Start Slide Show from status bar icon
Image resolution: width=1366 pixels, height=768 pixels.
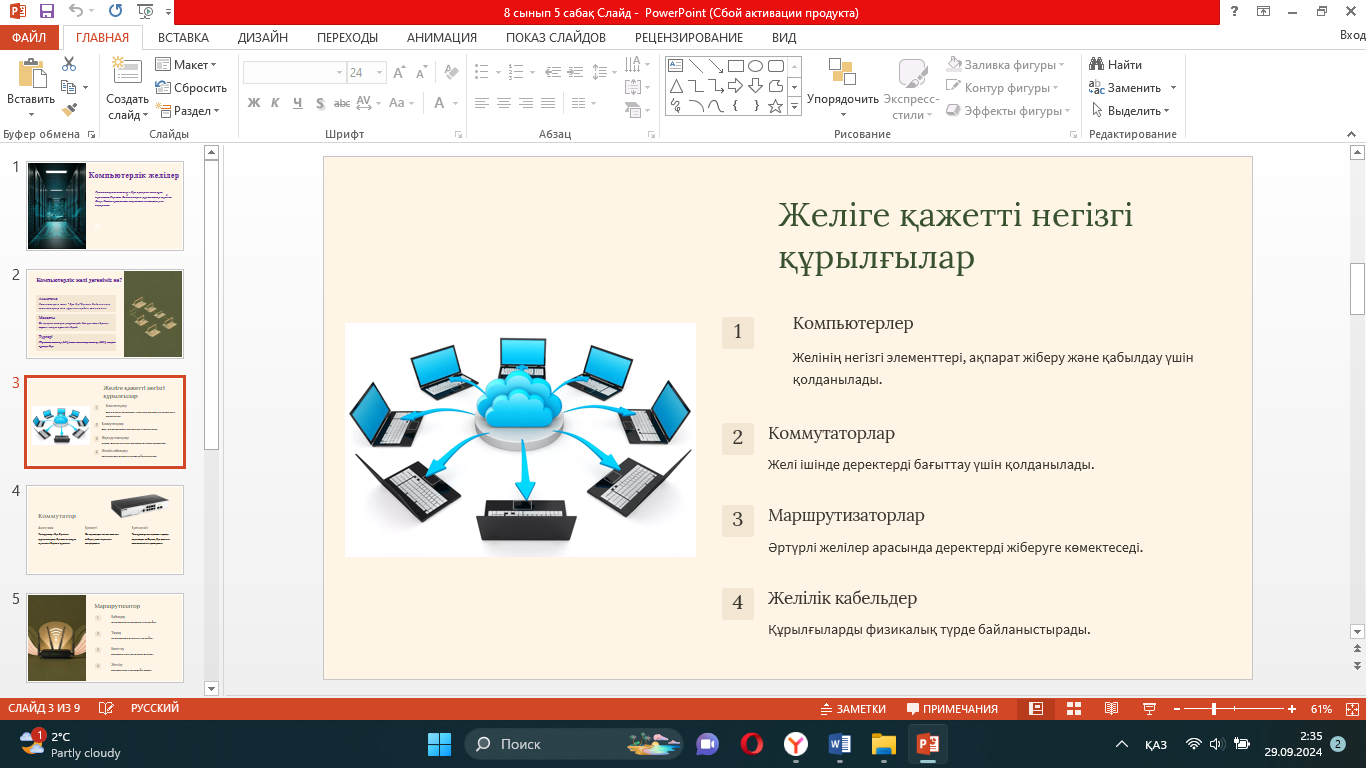coord(1148,709)
